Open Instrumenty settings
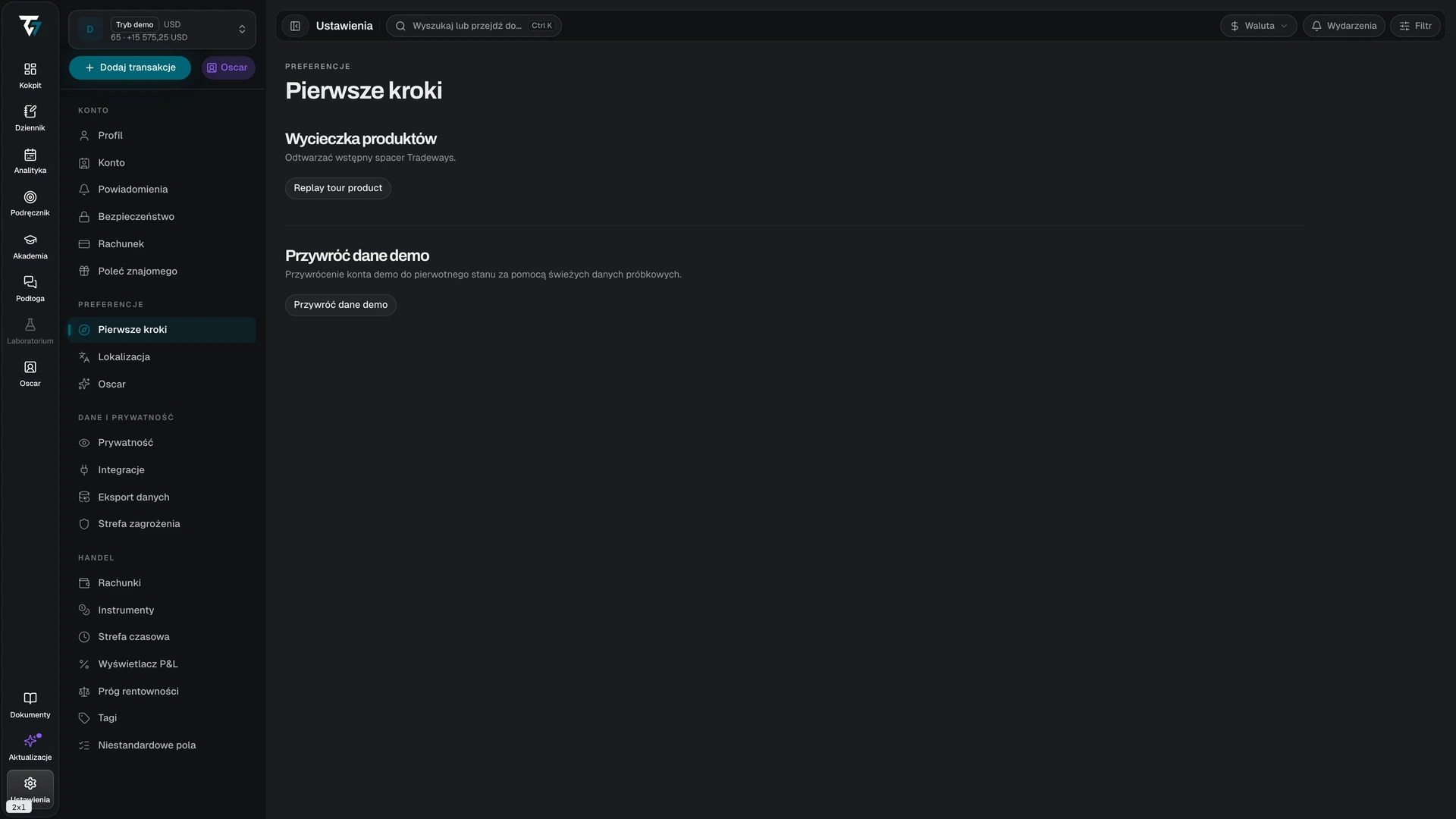Viewport: 1456px width, 819px height. click(162, 610)
